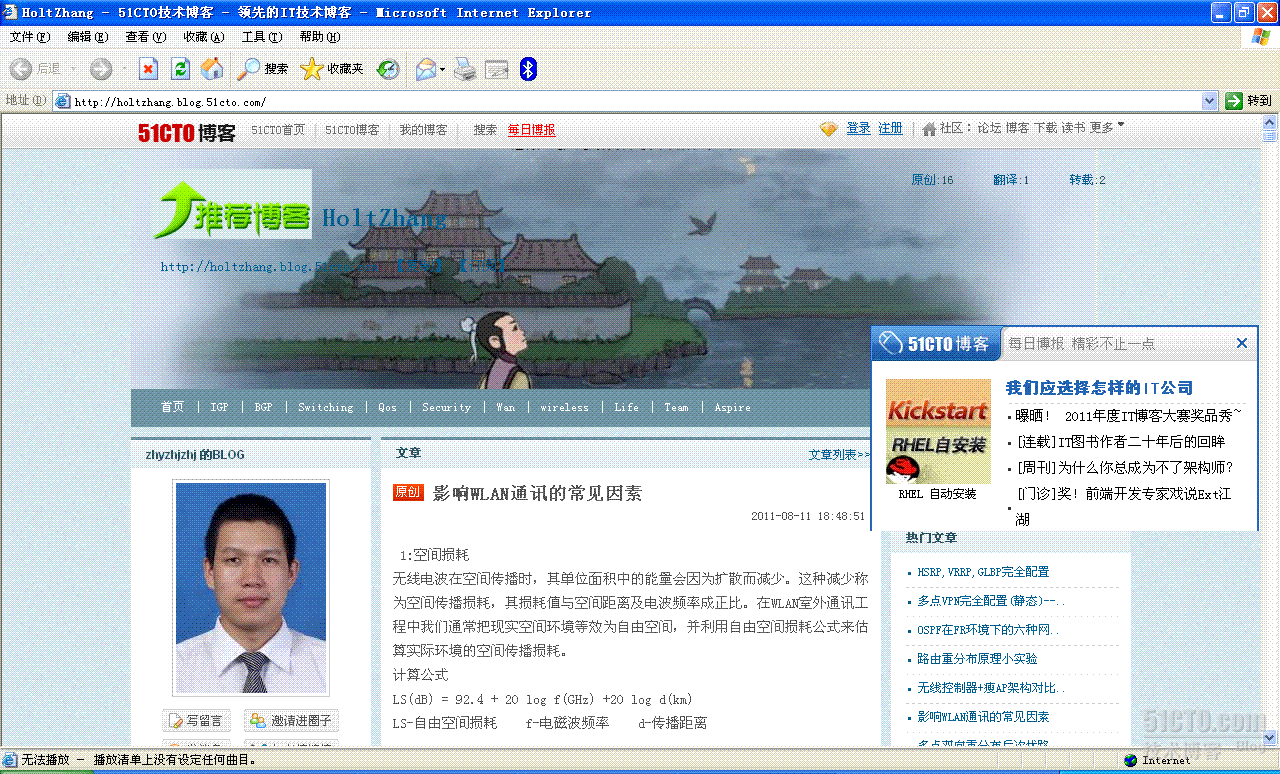The width and height of the screenshot is (1280, 774).
Task: Open the 收藏夹 favorites star
Action: (x=332, y=69)
